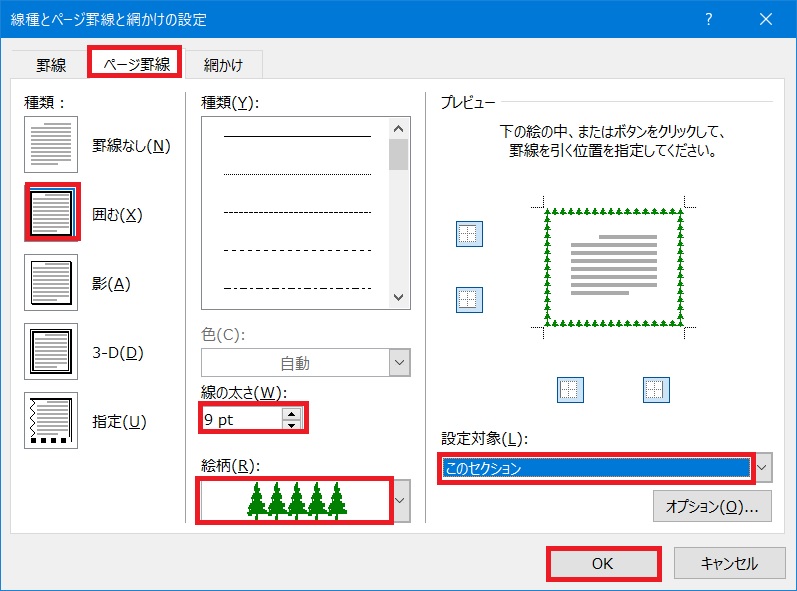This screenshot has width=797, height=591.
Task: Click the 指定(U) label
Action: coord(119,422)
